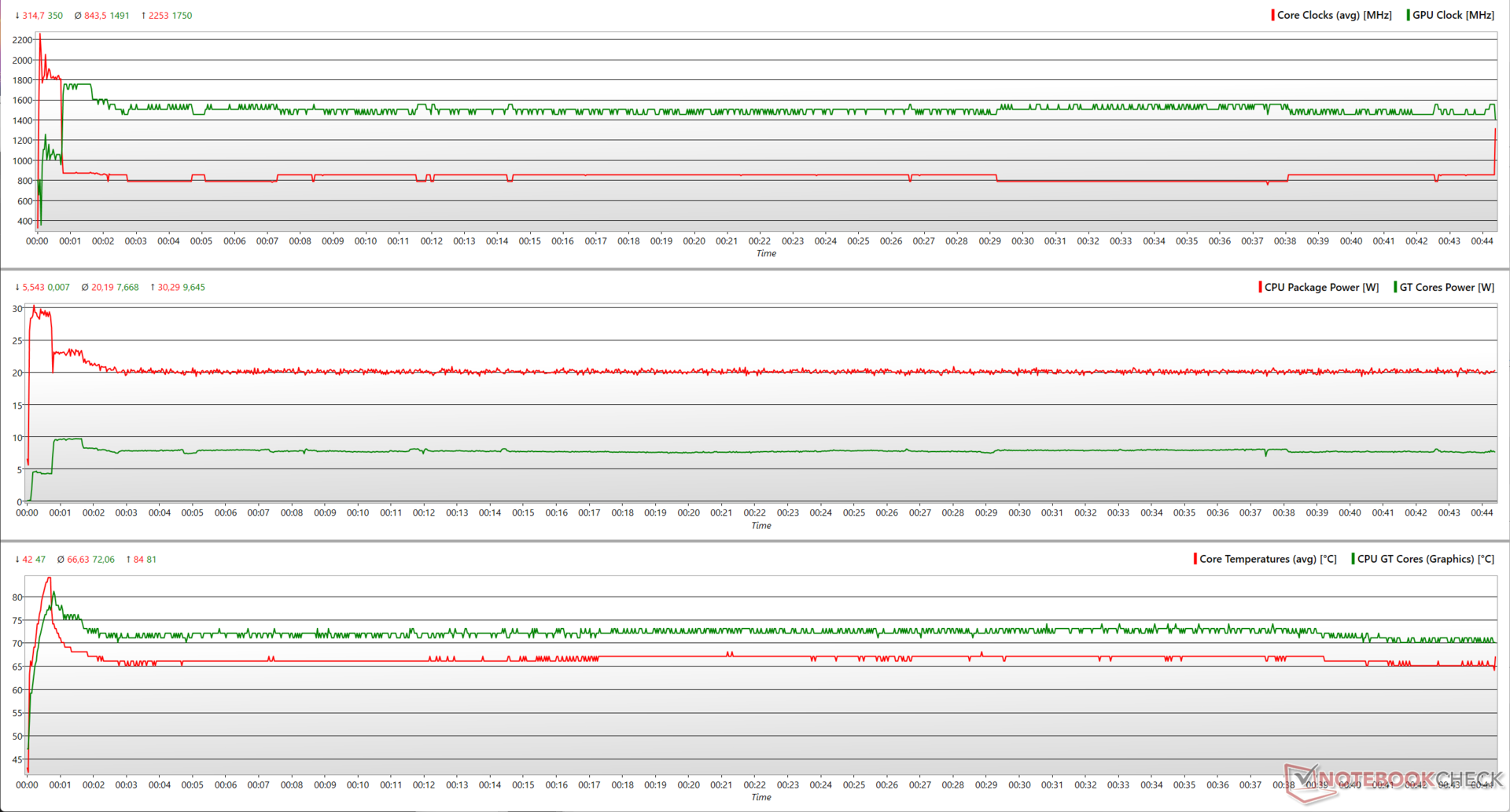
Task: Click the up-arrow maximum icon in clock chart
Action: coord(143,16)
